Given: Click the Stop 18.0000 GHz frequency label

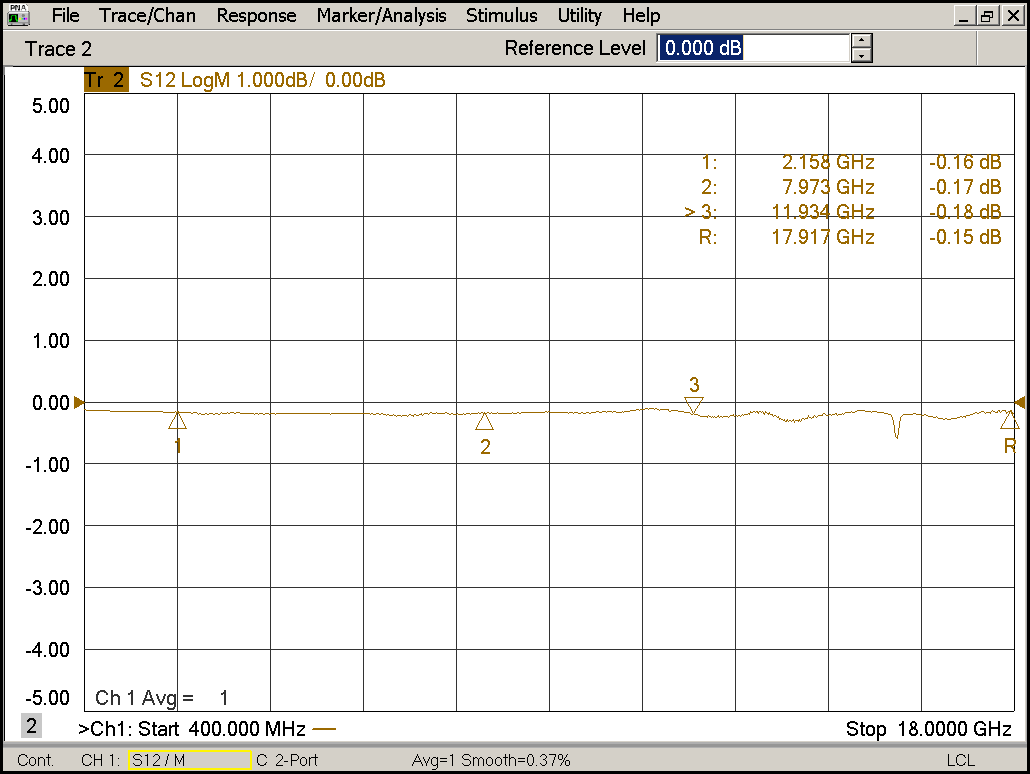Looking at the screenshot, I should (x=921, y=729).
